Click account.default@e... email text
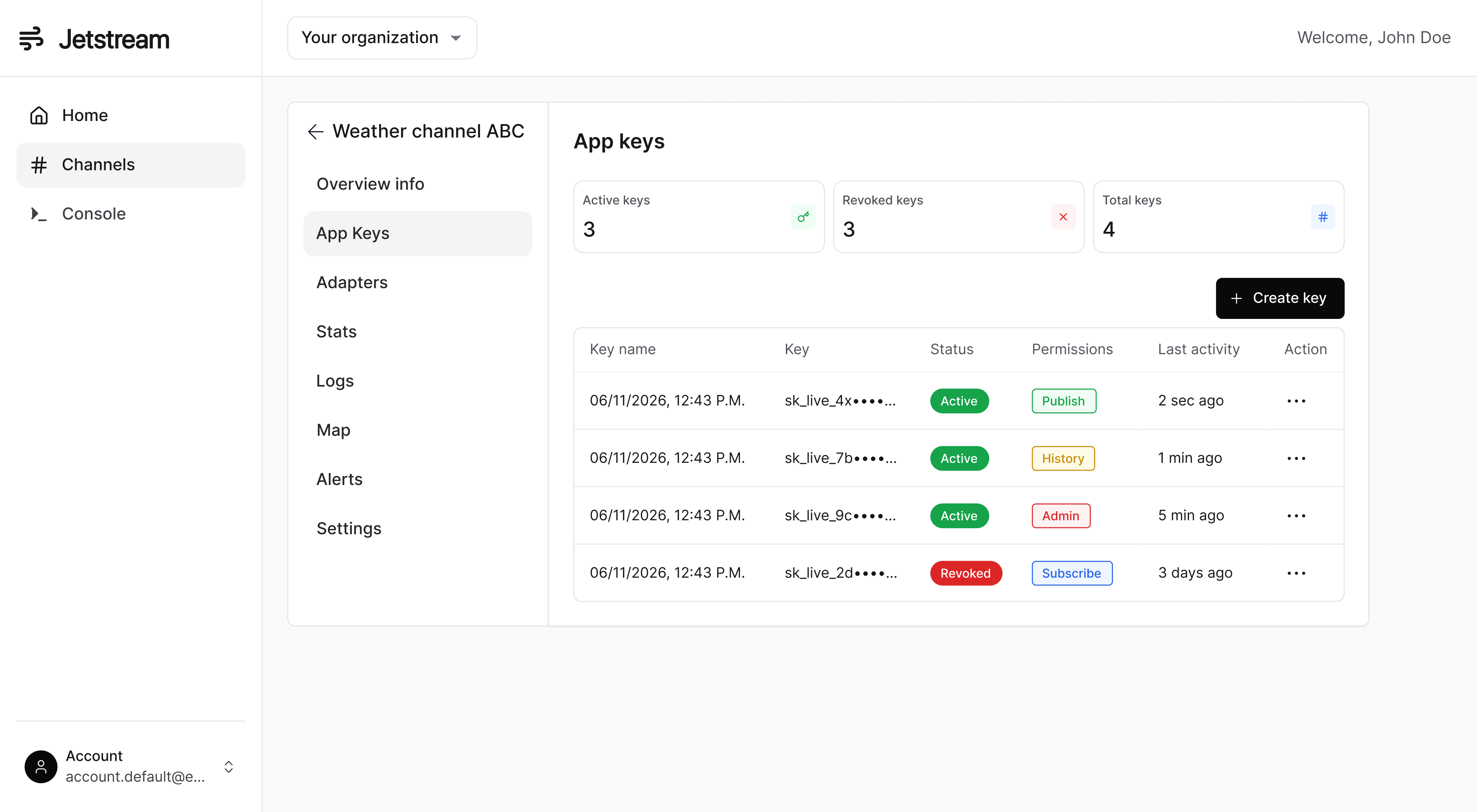The height and width of the screenshot is (812, 1477). (x=135, y=777)
